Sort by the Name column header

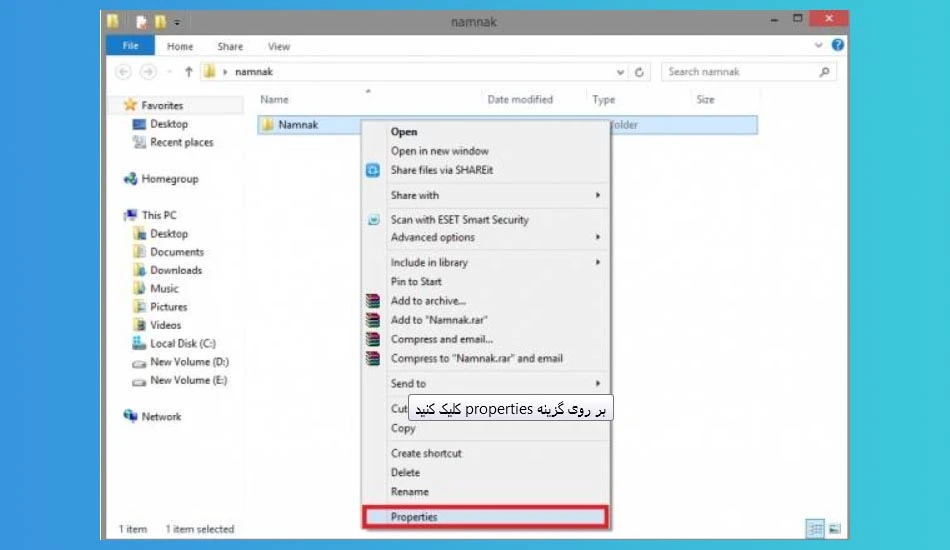click(x=274, y=99)
